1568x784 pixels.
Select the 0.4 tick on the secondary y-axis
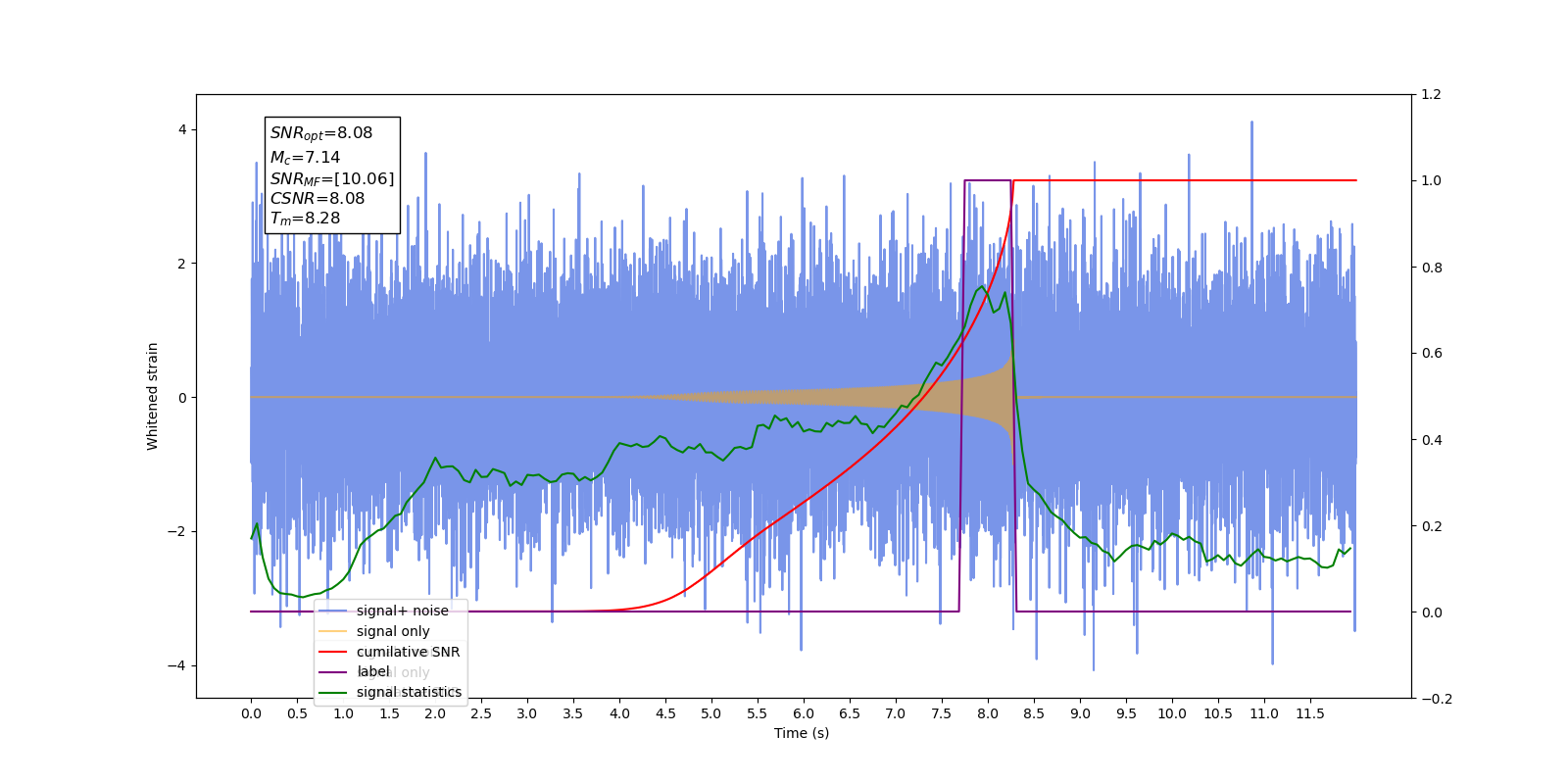tap(1431, 440)
